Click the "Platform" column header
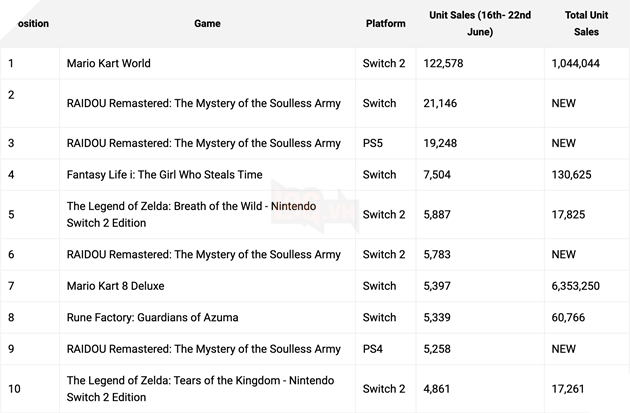 click(x=386, y=24)
